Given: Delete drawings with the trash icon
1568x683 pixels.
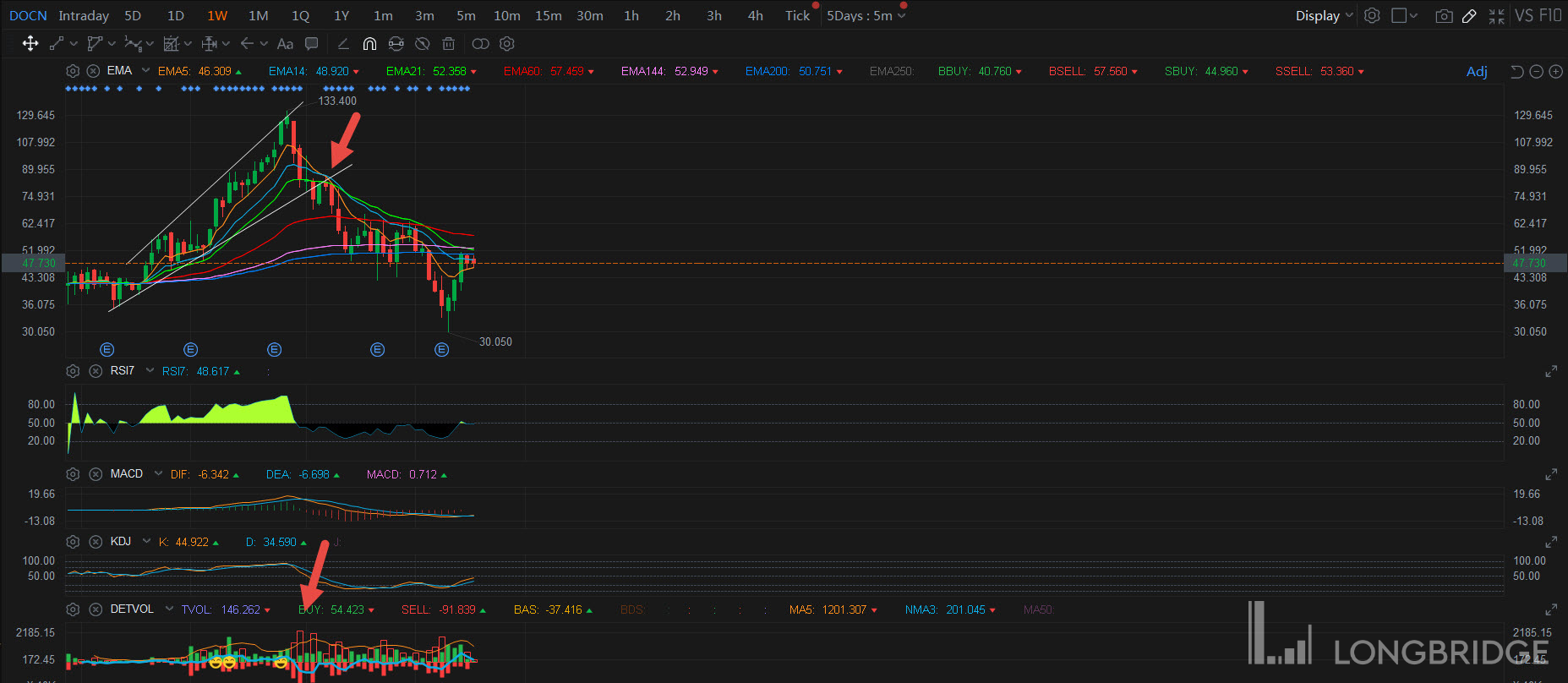Looking at the screenshot, I should (x=449, y=44).
